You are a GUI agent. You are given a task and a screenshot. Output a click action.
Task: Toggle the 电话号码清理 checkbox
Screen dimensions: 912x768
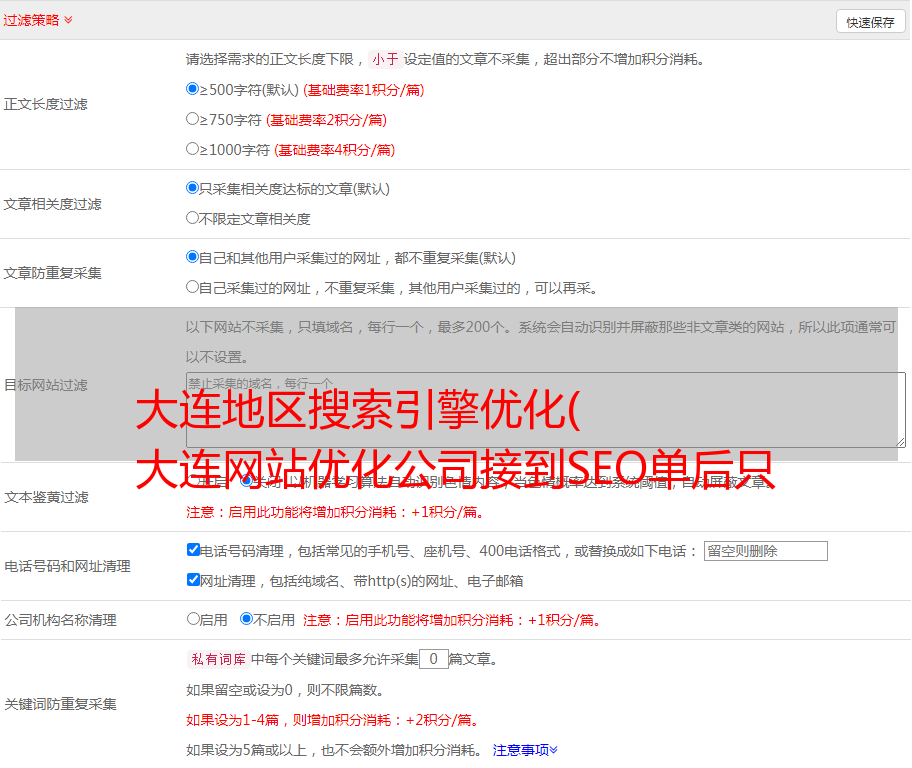[x=193, y=550]
